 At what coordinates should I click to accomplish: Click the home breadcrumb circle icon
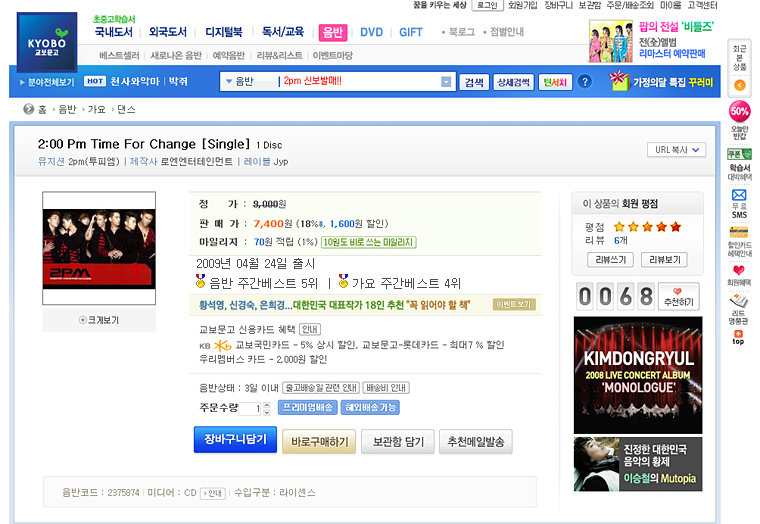coord(29,109)
